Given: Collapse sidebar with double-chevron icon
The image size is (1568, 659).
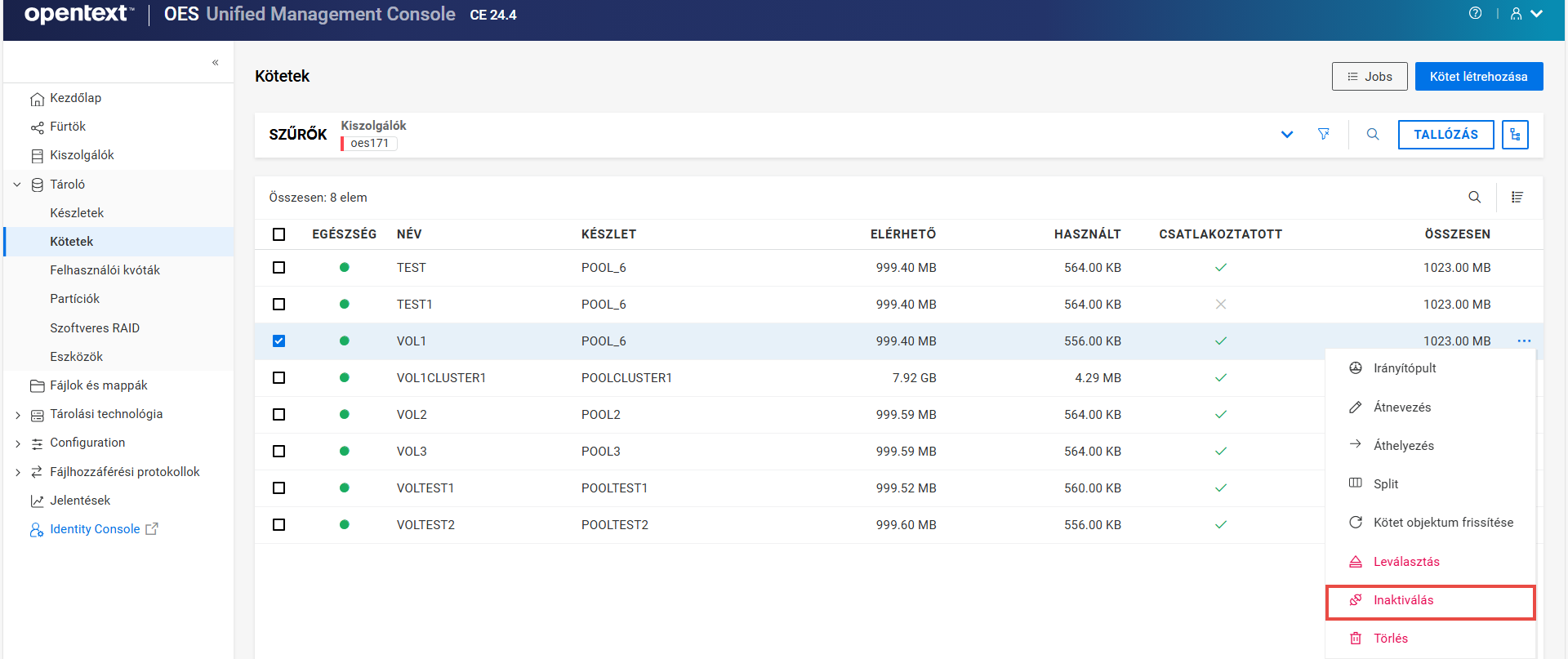Looking at the screenshot, I should pyautogui.click(x=216, y=62).
